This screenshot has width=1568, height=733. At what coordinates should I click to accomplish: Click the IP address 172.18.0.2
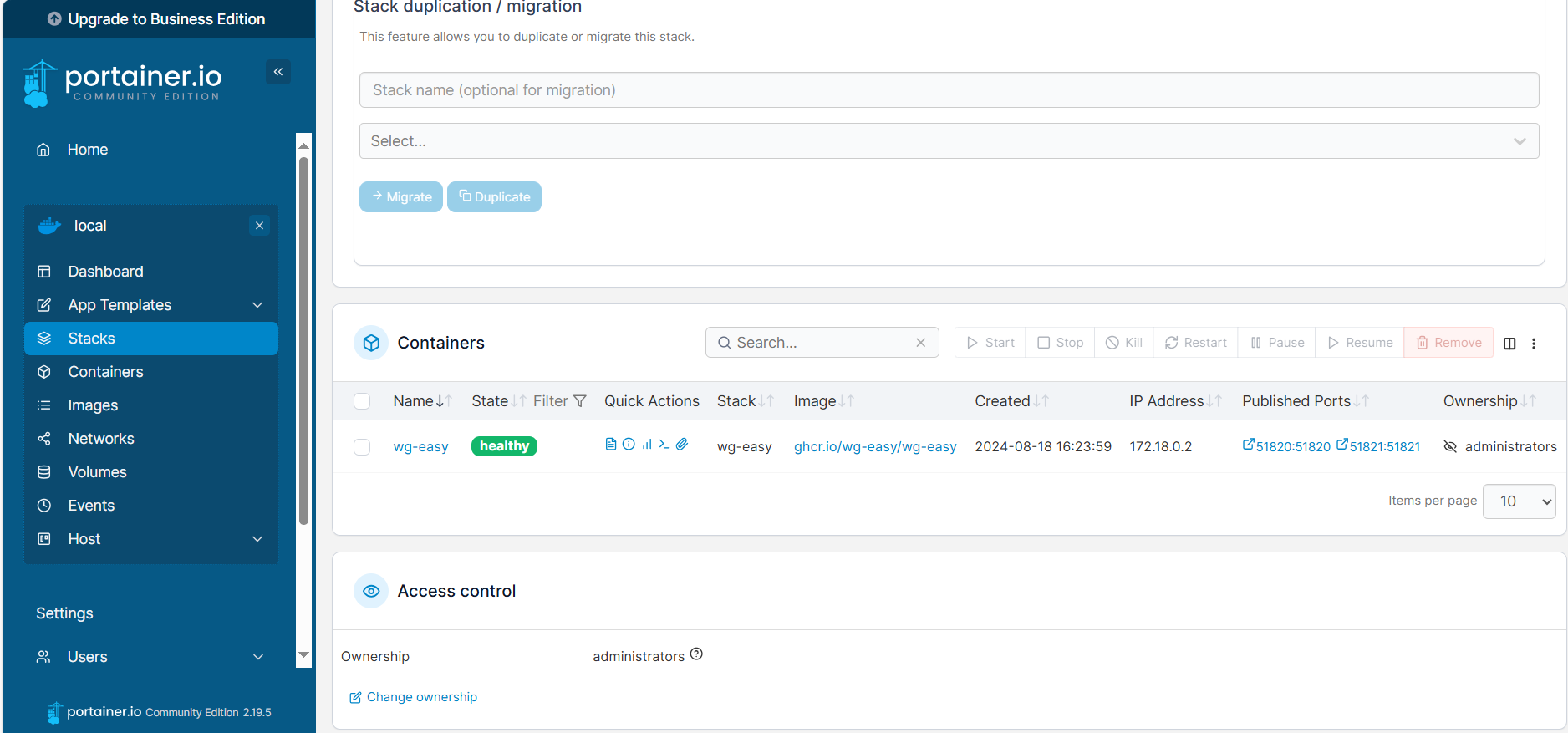[x=1161, y=447]
